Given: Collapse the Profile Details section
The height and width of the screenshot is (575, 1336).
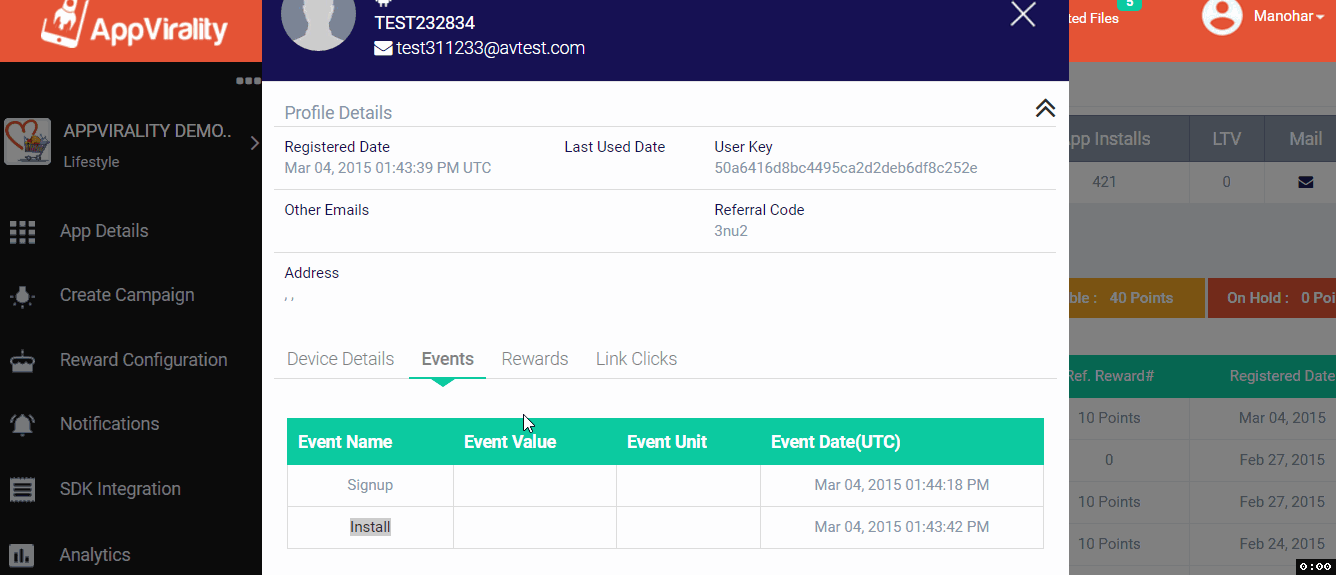Looking at the screenshot, I should tap(1045, 108).
